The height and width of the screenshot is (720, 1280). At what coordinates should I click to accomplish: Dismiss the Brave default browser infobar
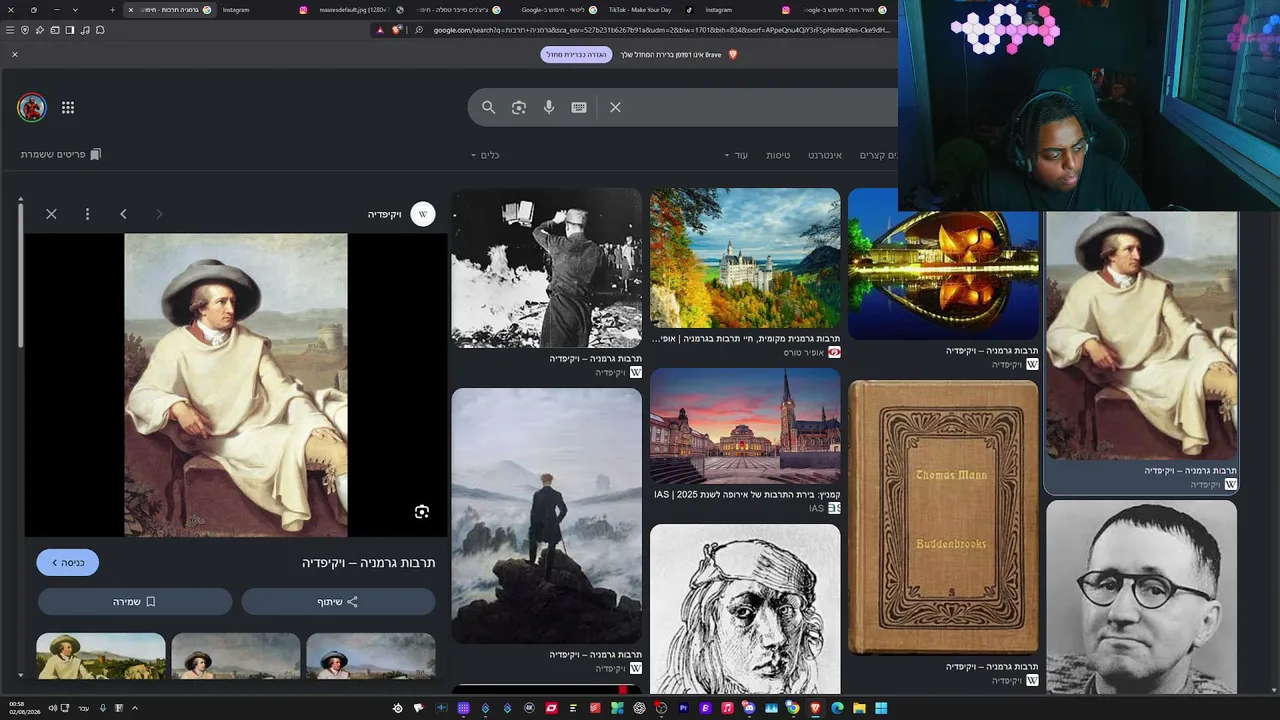pos(15,54)
